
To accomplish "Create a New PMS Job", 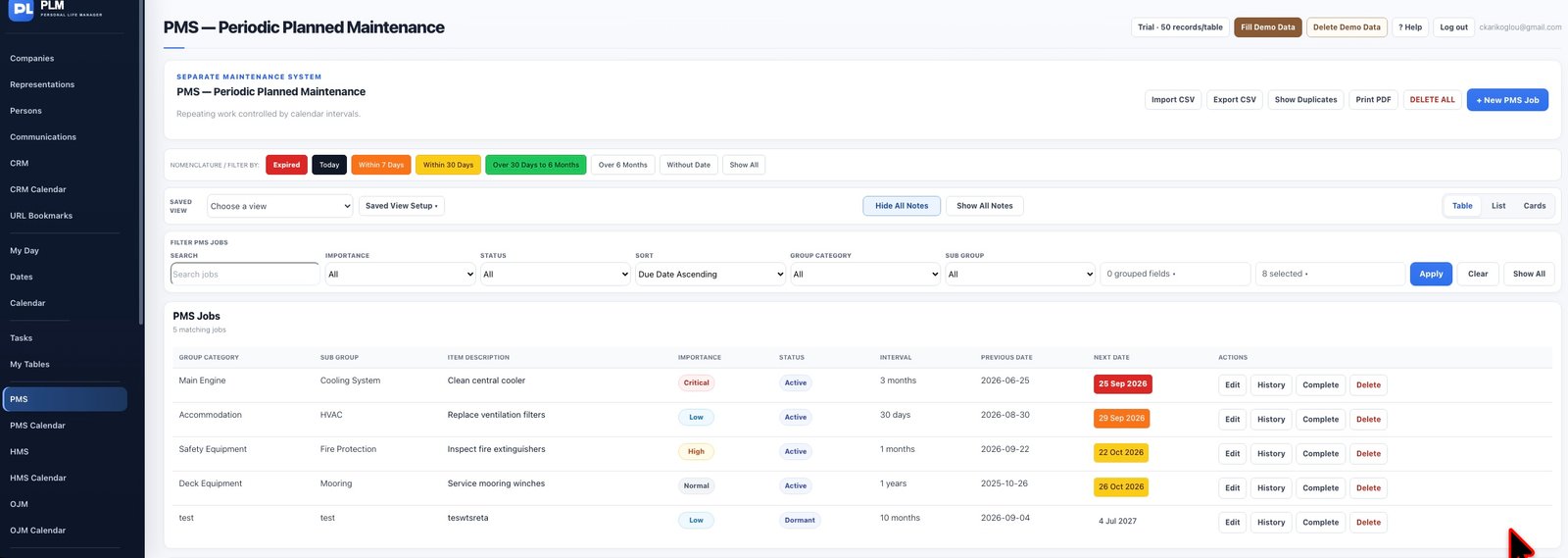I will point(1507,100).
